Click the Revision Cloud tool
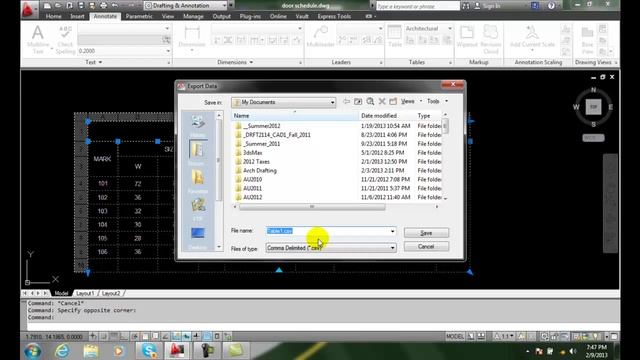The width and height of the screenshot is (640, 360). (491, 39)
